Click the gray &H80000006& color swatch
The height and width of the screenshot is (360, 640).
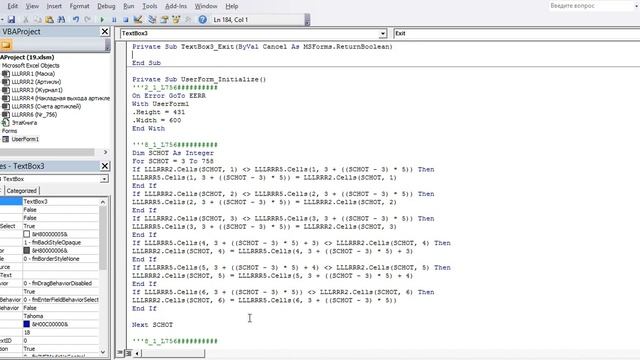27,251
